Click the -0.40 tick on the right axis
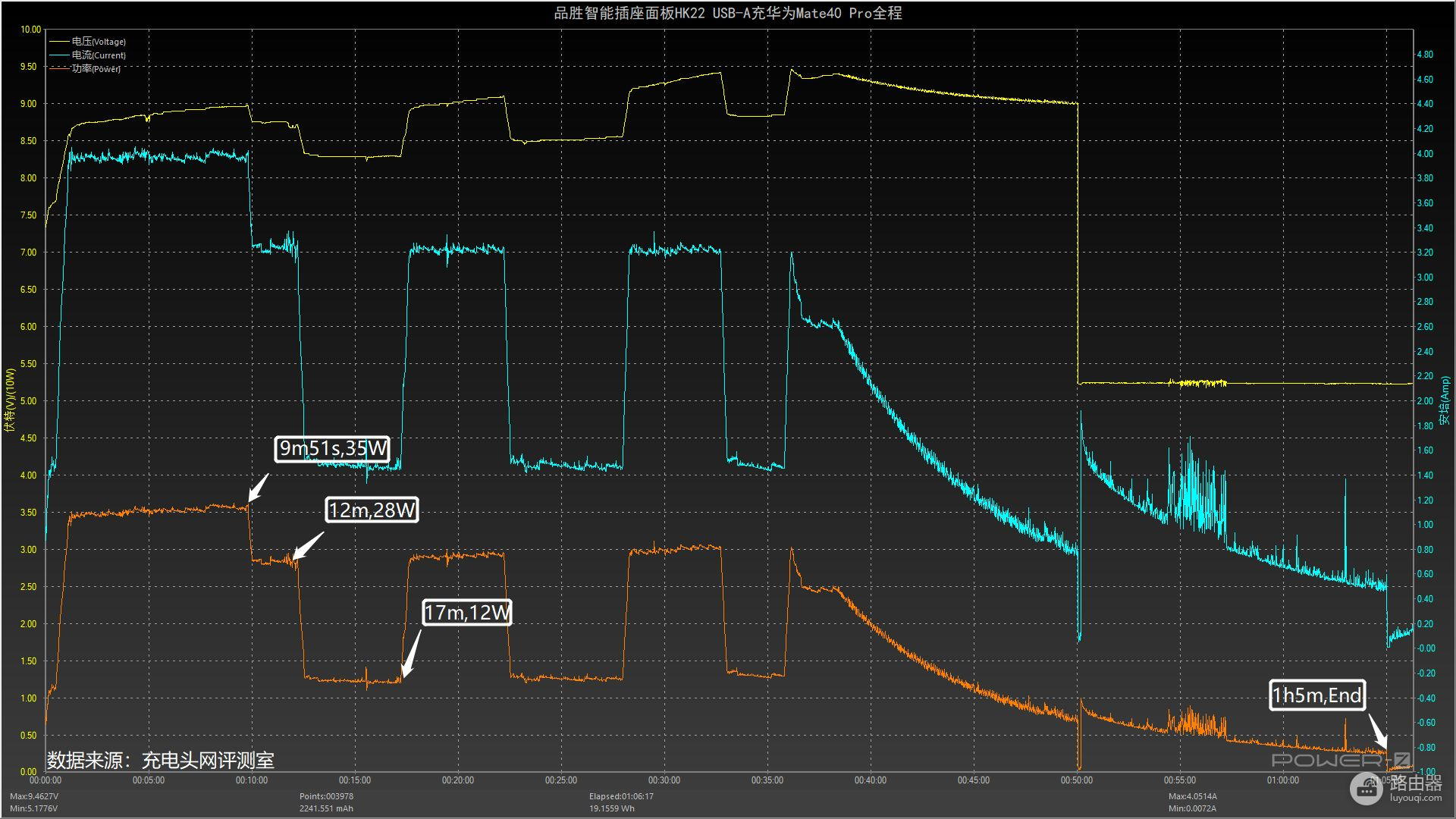This screenshot has height=819, width=1456. pos(1425,698)
